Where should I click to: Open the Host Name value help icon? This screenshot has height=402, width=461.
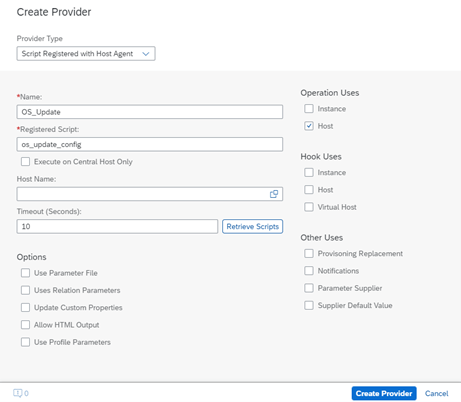274,194
